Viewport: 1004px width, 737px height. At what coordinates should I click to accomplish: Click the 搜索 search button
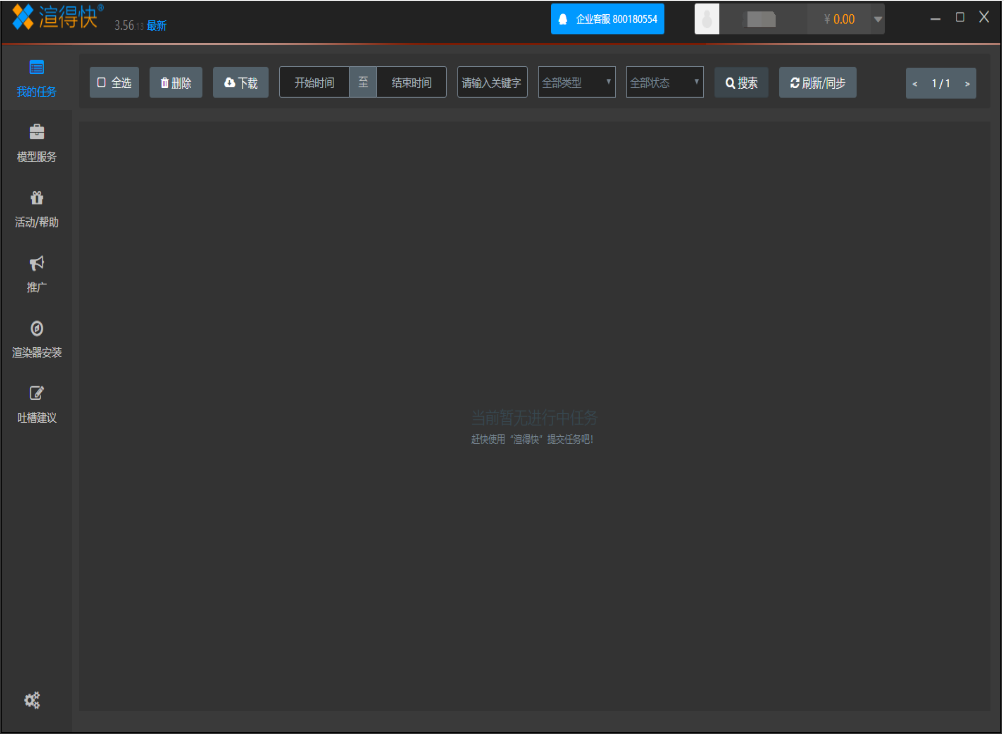pyautogui.click(x=741, y=83)
